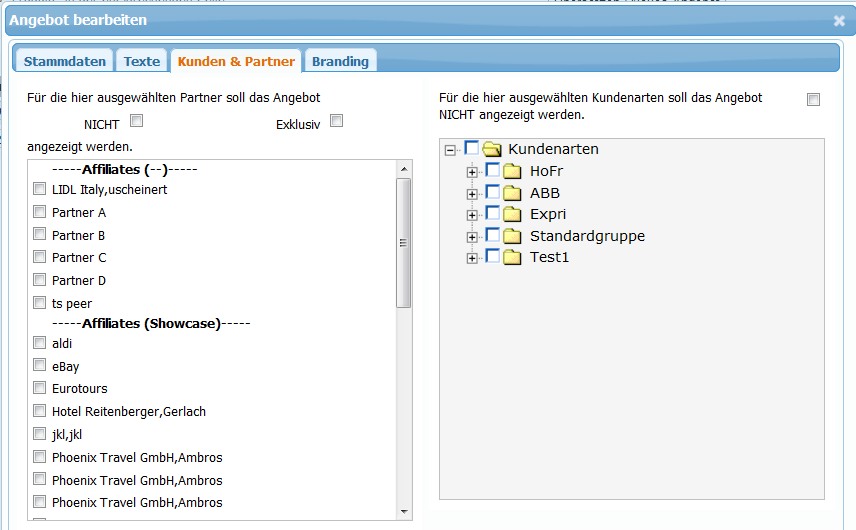Screen dimensions: 856x530
Task: Click the Test1 folder icon
Action: (513, 258)
